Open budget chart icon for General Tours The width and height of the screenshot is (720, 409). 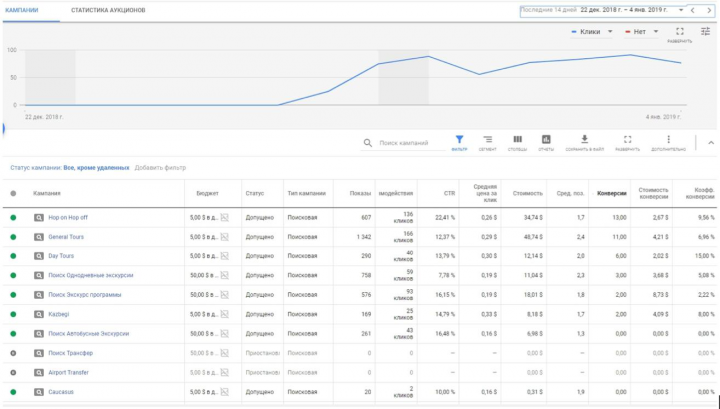click(225, 237)
